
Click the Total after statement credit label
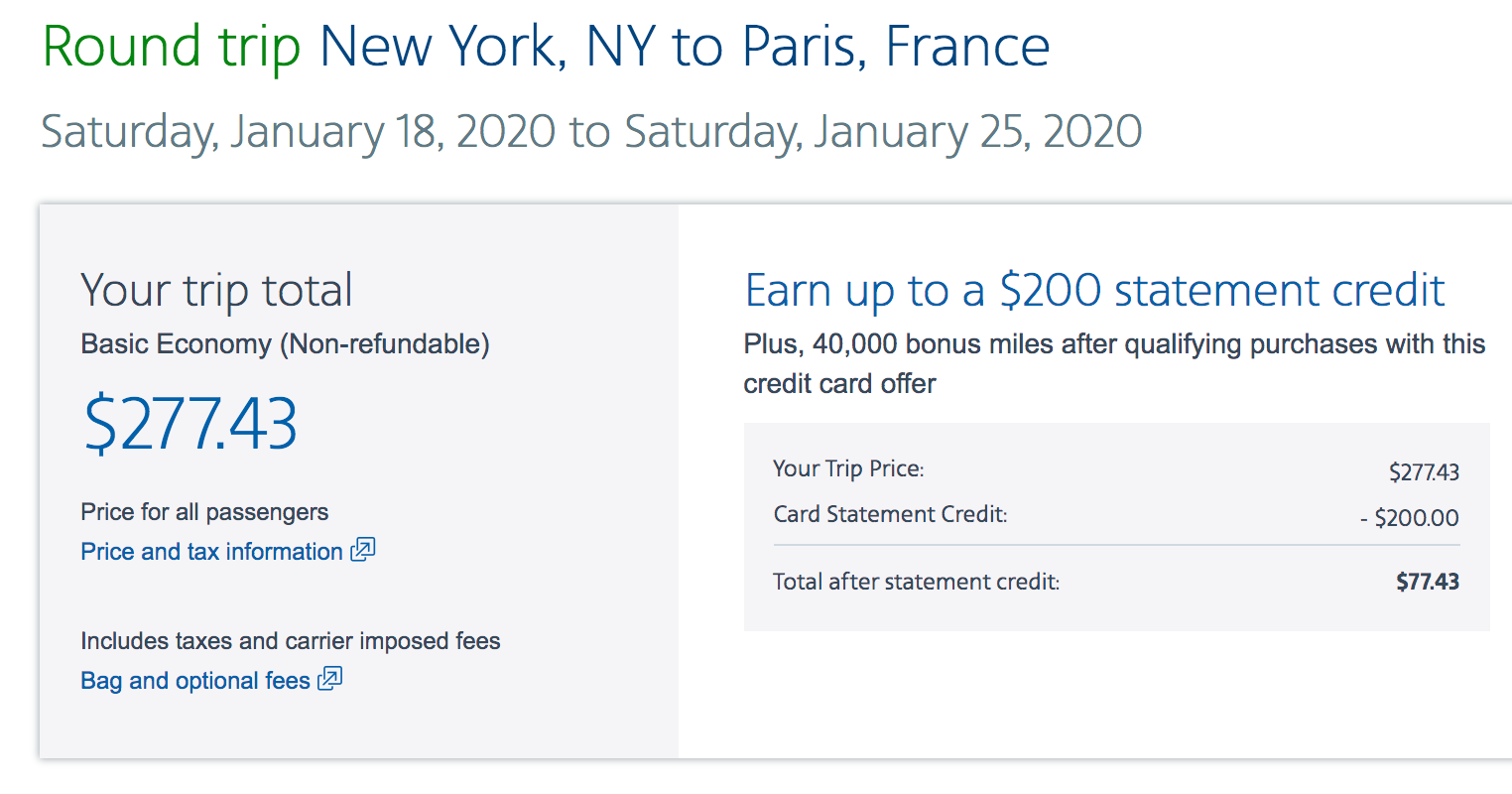point(916,582)
